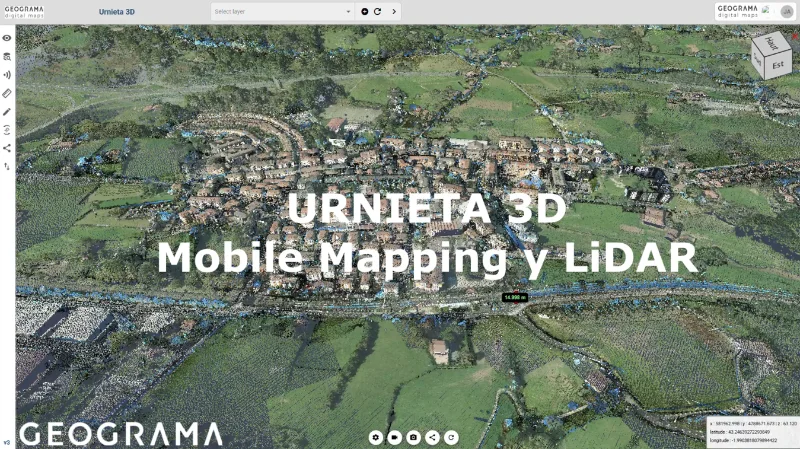Expand the chevron arrow in top toolbar
This screenshot has width=800, height=449.
394,11
